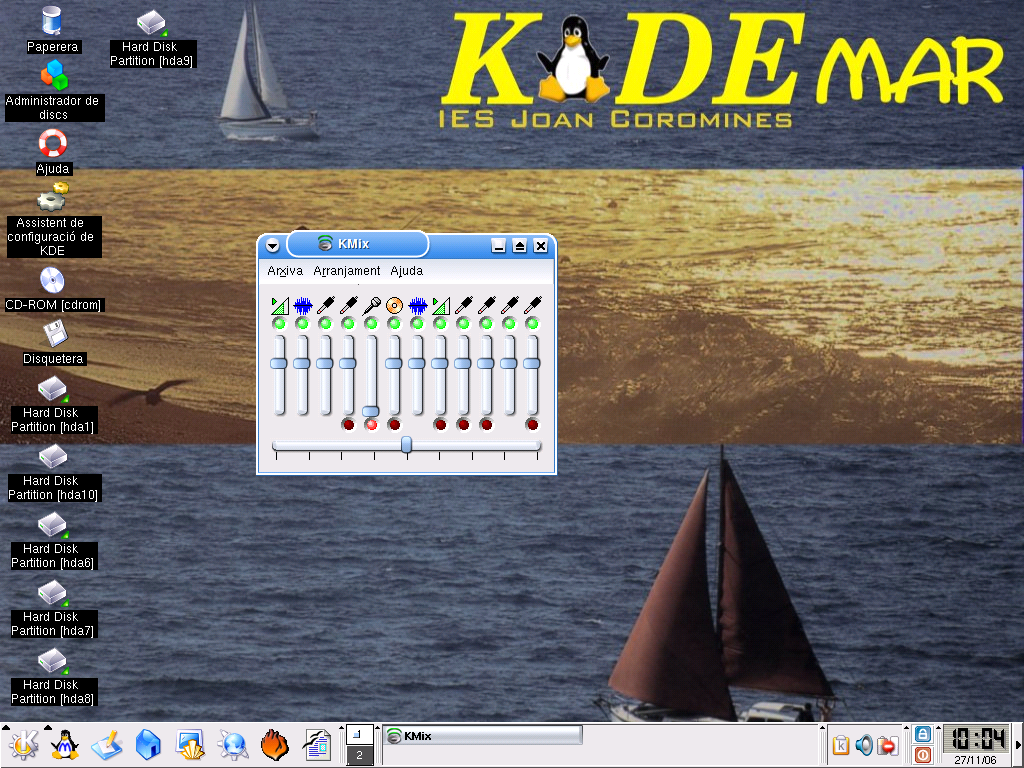
Task: Open the K menu launcher in the panel
Action: pyautogui.click(x=22, y=744)
